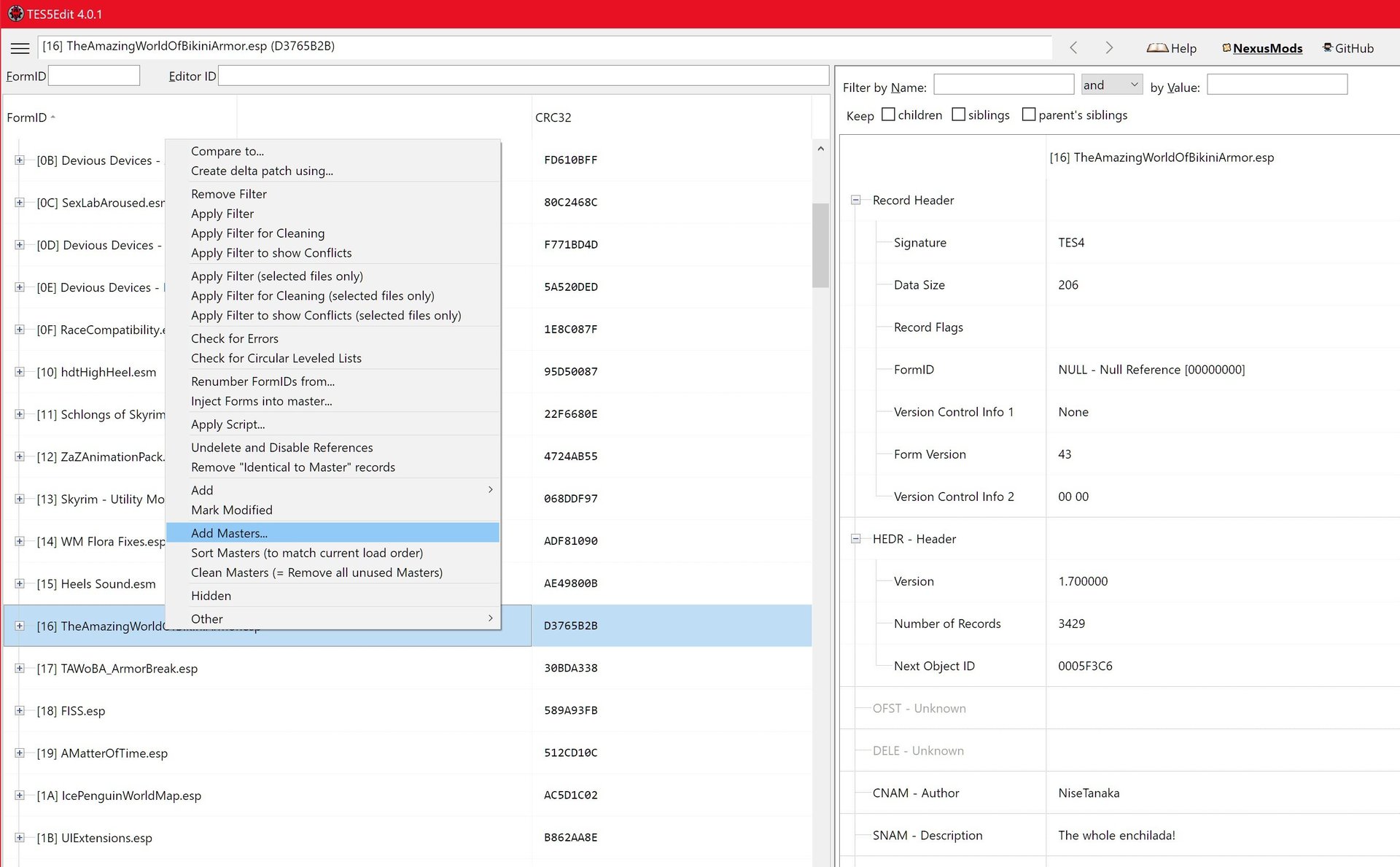Focus the Editor ID input field
Screen dimensions: 1400x867
[x=523, y=76]
